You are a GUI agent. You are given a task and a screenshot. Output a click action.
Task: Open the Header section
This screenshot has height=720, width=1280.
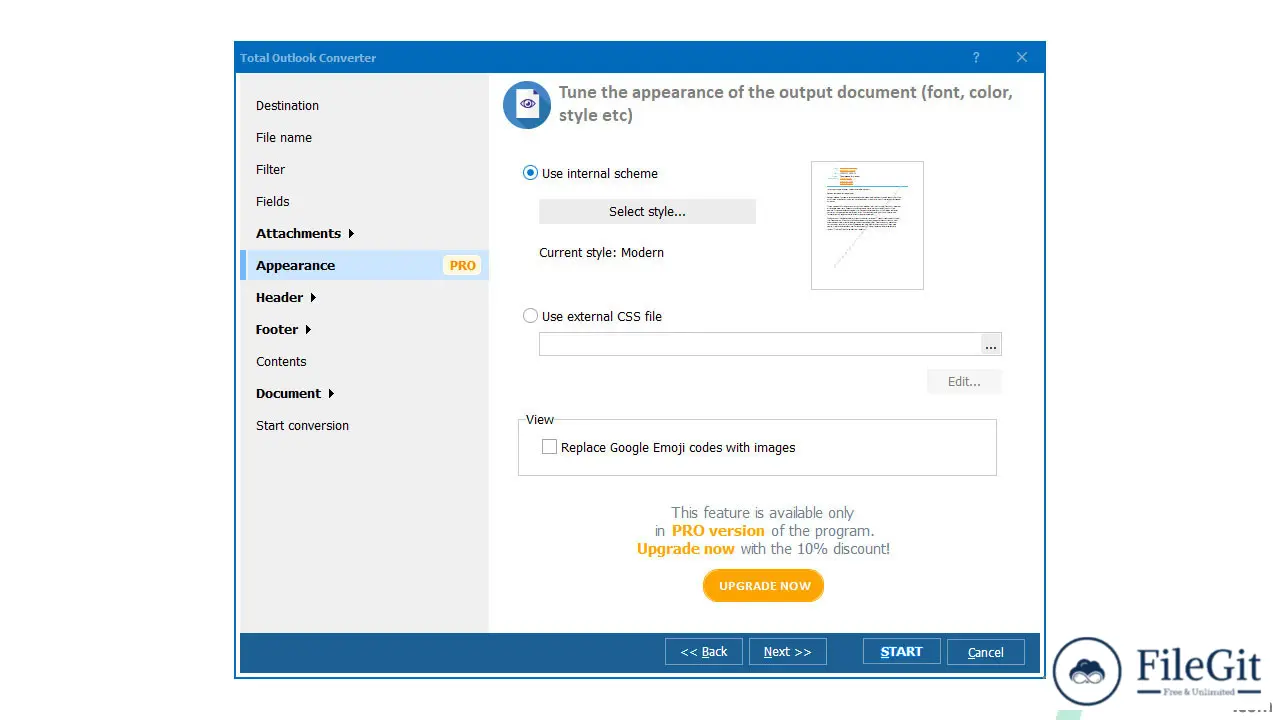click(279, 297)
